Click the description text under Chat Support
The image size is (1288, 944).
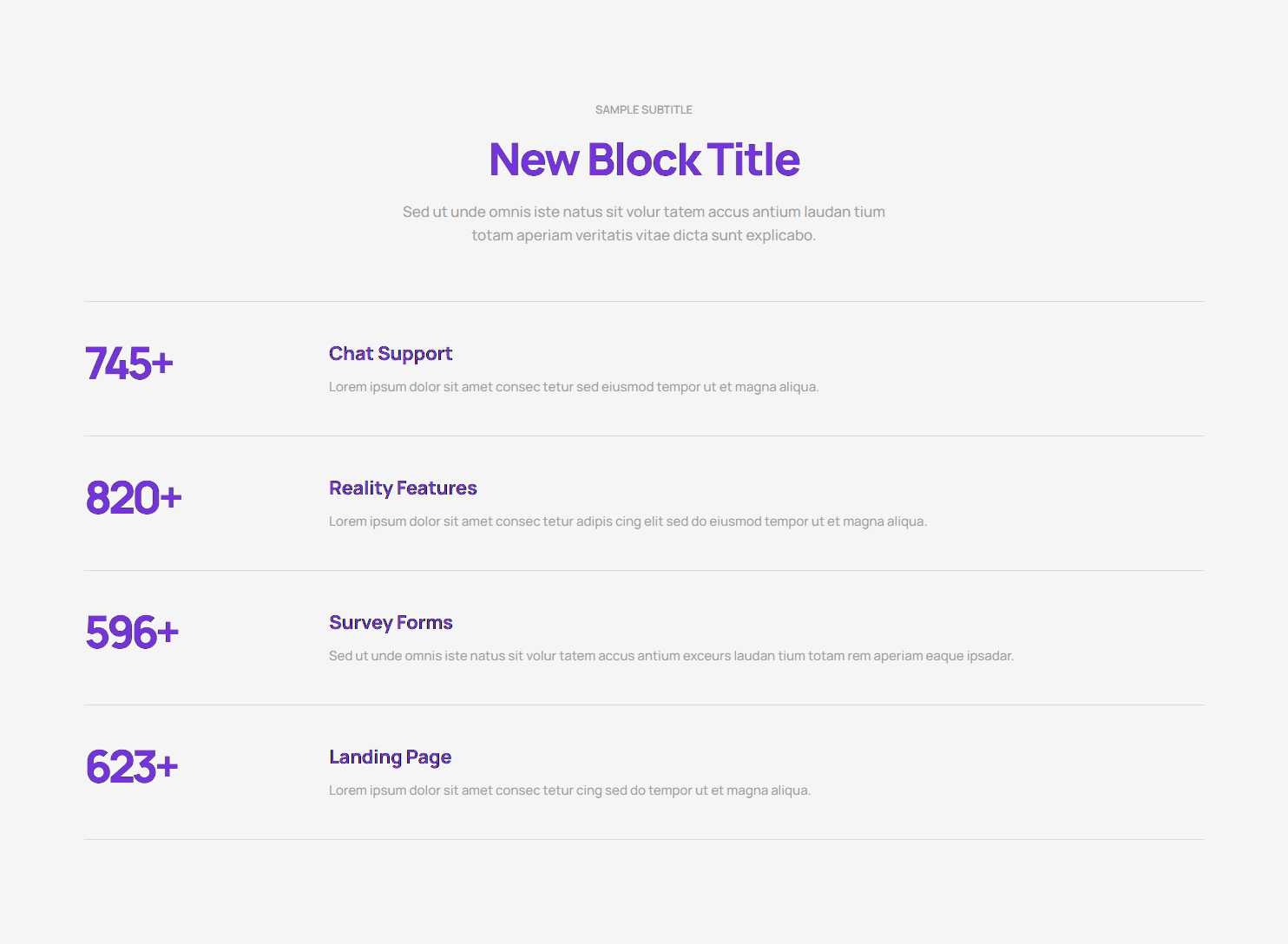tap(574, 387)
